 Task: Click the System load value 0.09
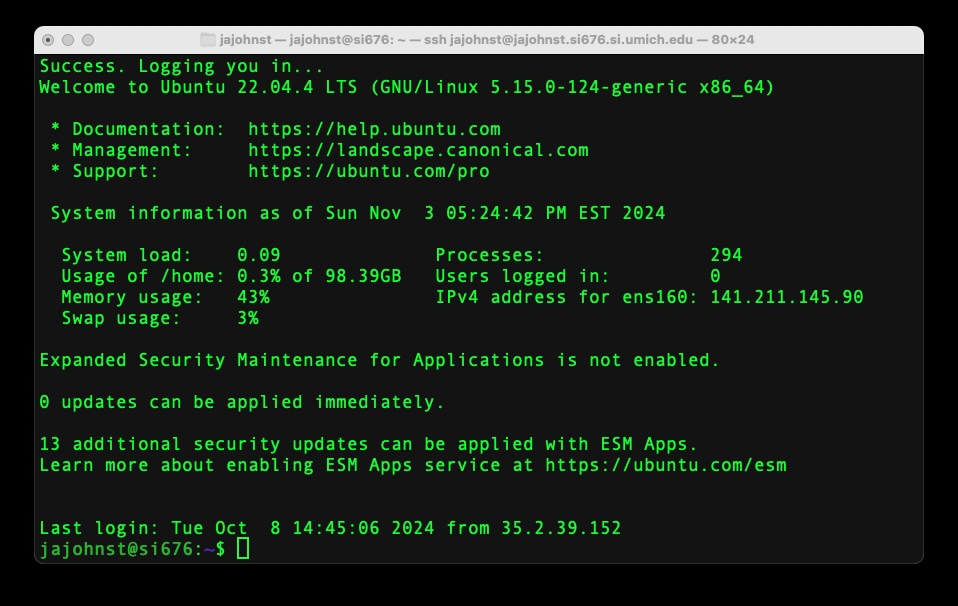259,255
